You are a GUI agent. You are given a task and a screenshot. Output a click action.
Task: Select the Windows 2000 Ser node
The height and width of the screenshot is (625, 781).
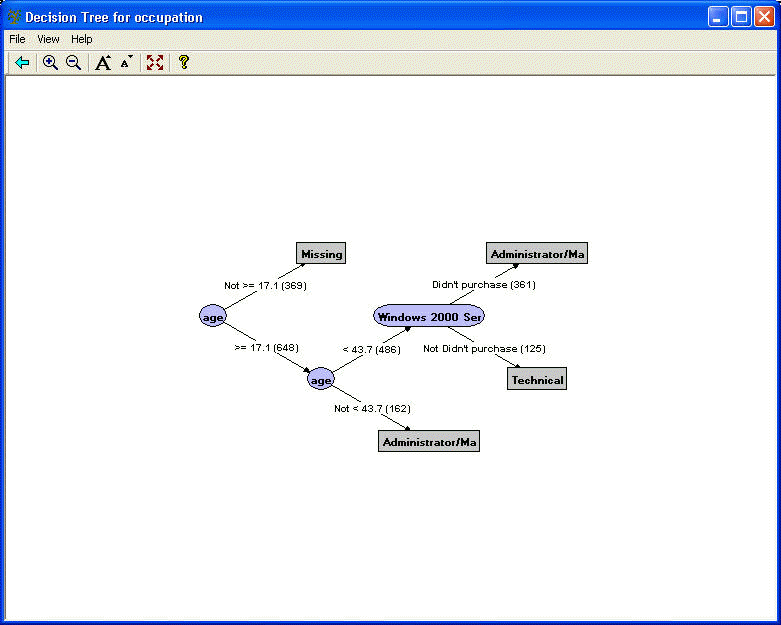tap(429, 316)
